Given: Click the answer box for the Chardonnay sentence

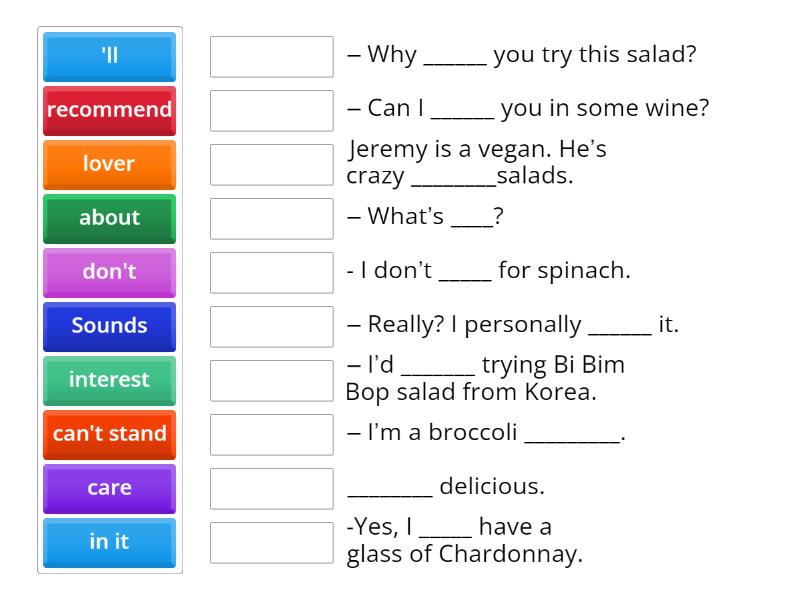Looking at the screenshot, I should click(x=271, y=541).
